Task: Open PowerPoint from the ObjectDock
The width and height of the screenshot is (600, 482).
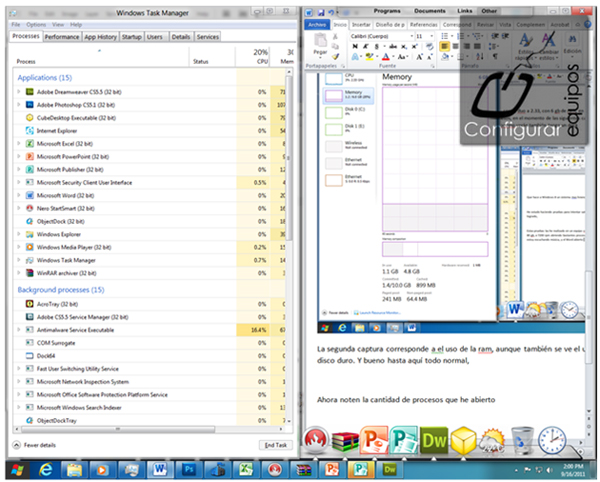Action: [374, 440]
